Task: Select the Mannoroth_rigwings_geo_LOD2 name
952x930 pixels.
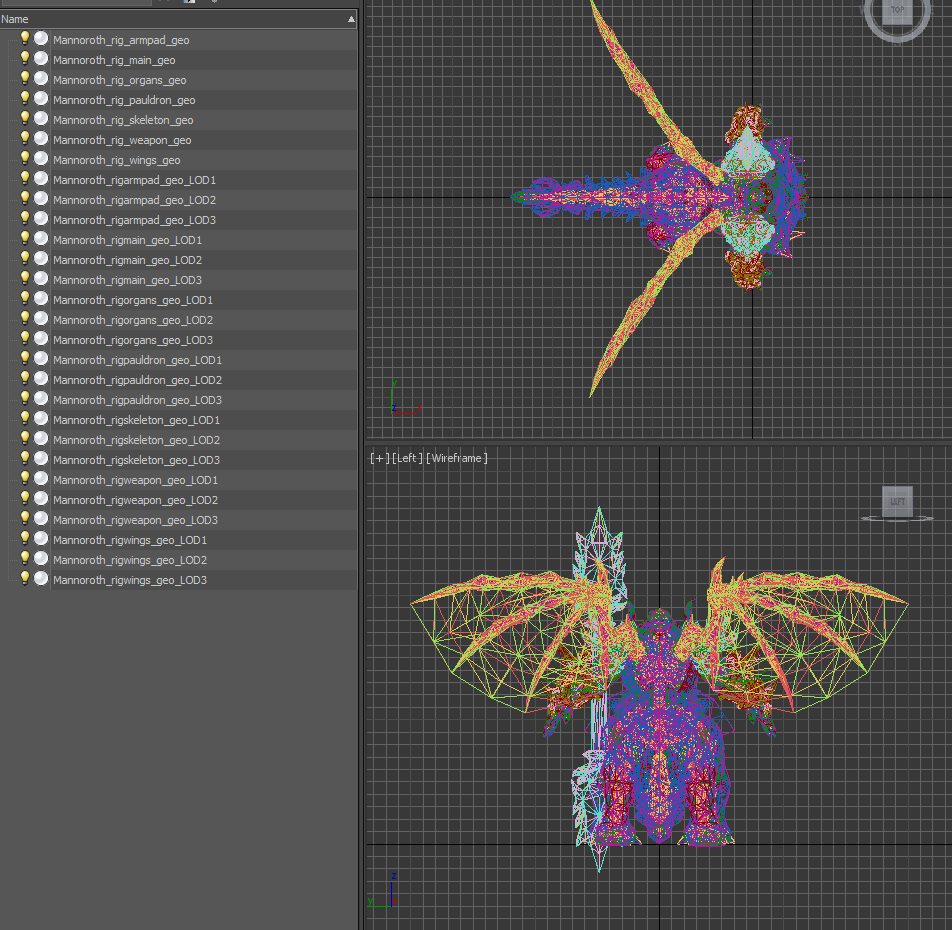Action: pos(130,561)
